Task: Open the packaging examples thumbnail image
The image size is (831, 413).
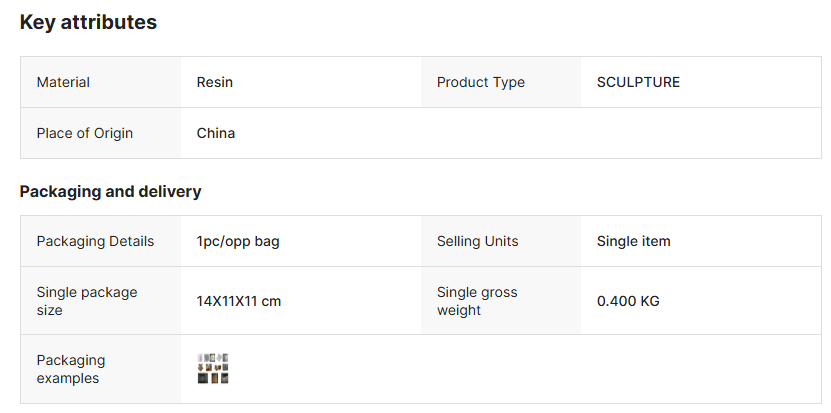Action: (213, 368)
